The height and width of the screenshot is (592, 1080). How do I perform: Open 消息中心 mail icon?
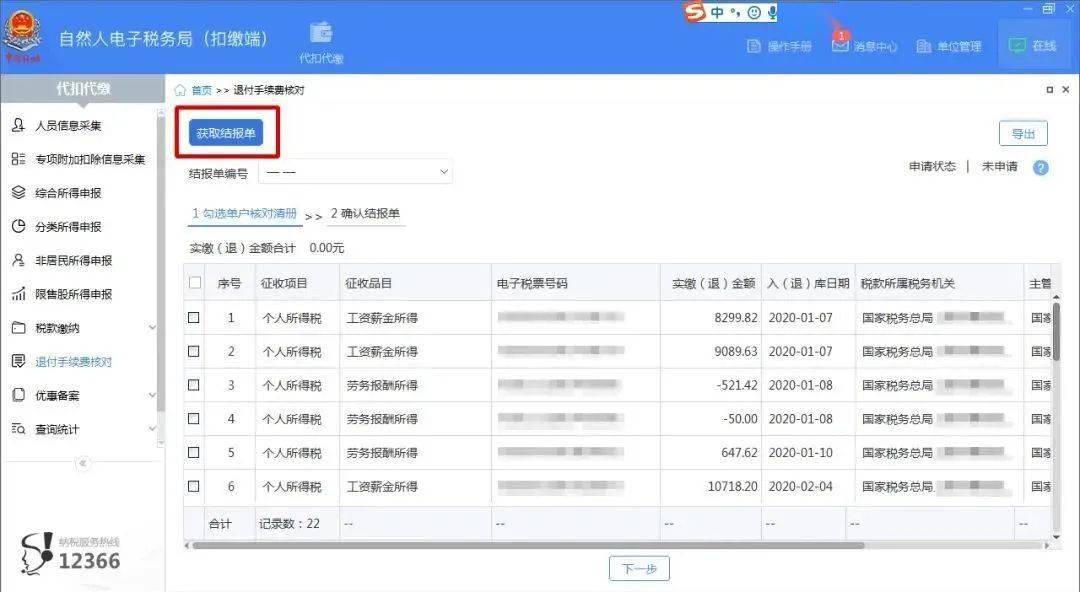pyautogui.click(x=840, y=45)
